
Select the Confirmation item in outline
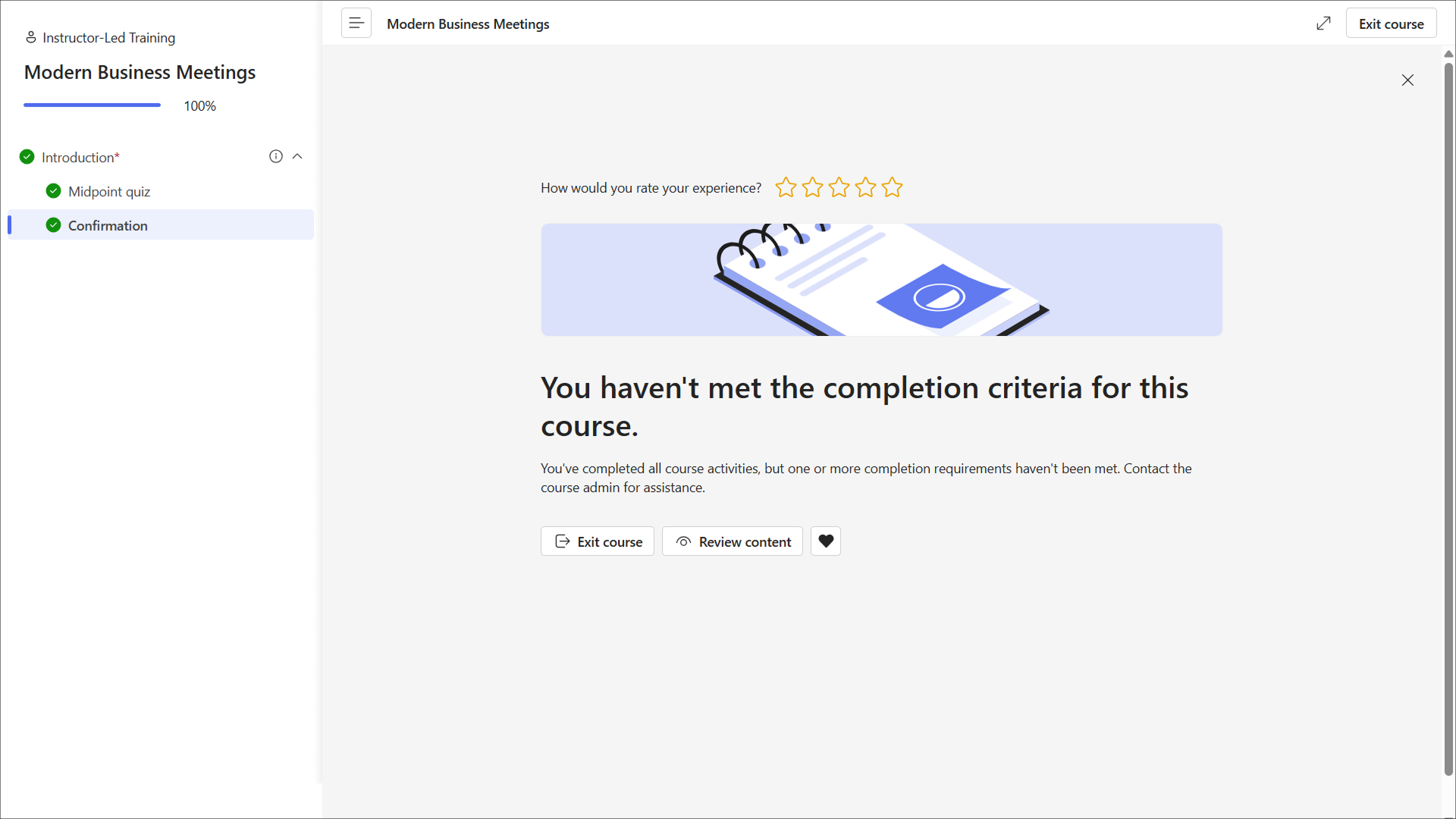coord(161,225)
